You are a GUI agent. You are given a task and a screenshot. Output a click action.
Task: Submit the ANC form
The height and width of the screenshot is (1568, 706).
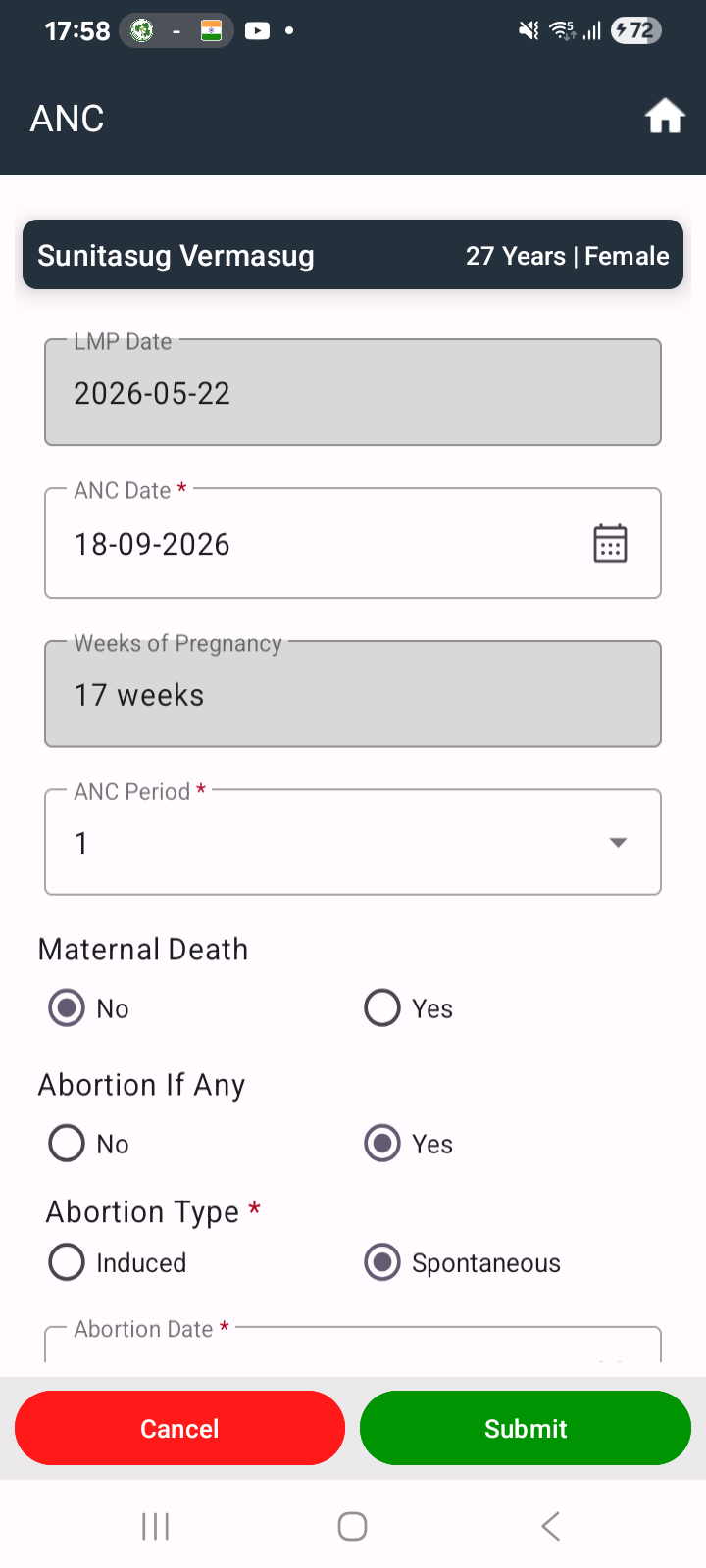(526, 1428)
